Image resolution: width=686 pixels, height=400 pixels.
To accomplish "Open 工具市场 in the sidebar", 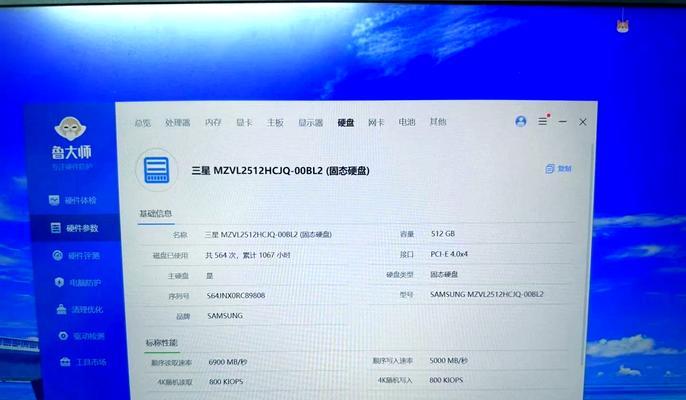I will coord(83,362).
